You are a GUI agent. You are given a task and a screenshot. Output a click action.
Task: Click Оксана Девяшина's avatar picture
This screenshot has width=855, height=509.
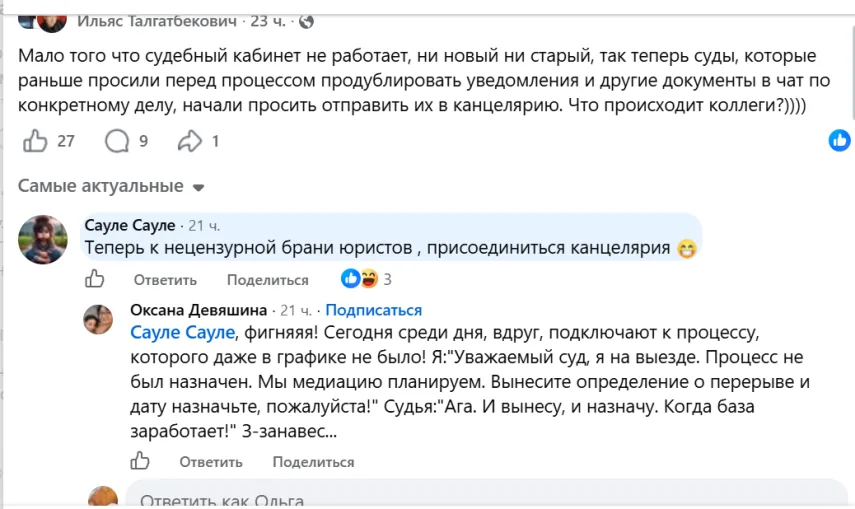click(98, 319)
